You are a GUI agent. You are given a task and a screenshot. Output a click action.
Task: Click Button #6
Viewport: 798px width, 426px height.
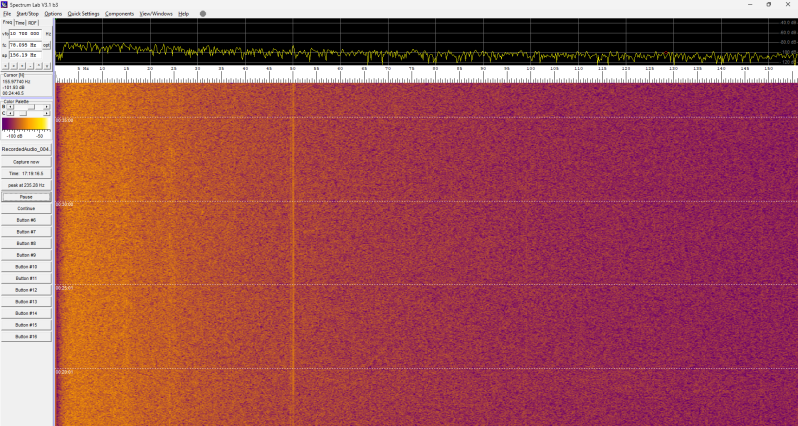pos(26,220)
